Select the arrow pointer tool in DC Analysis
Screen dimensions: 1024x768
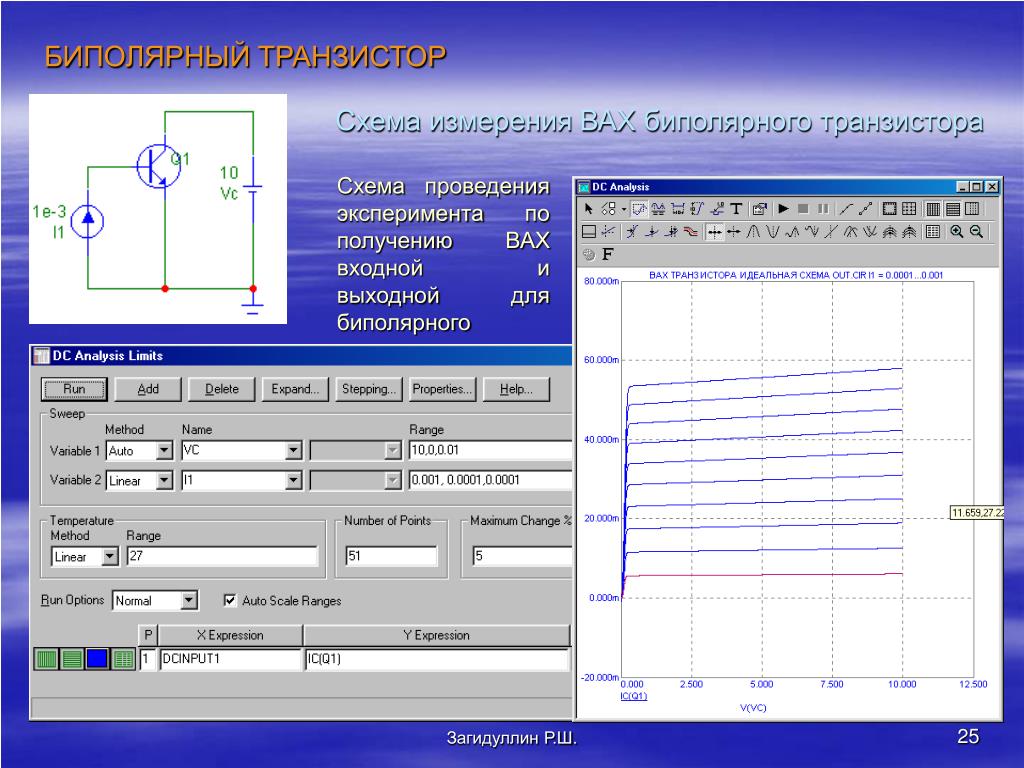point(590,209)
